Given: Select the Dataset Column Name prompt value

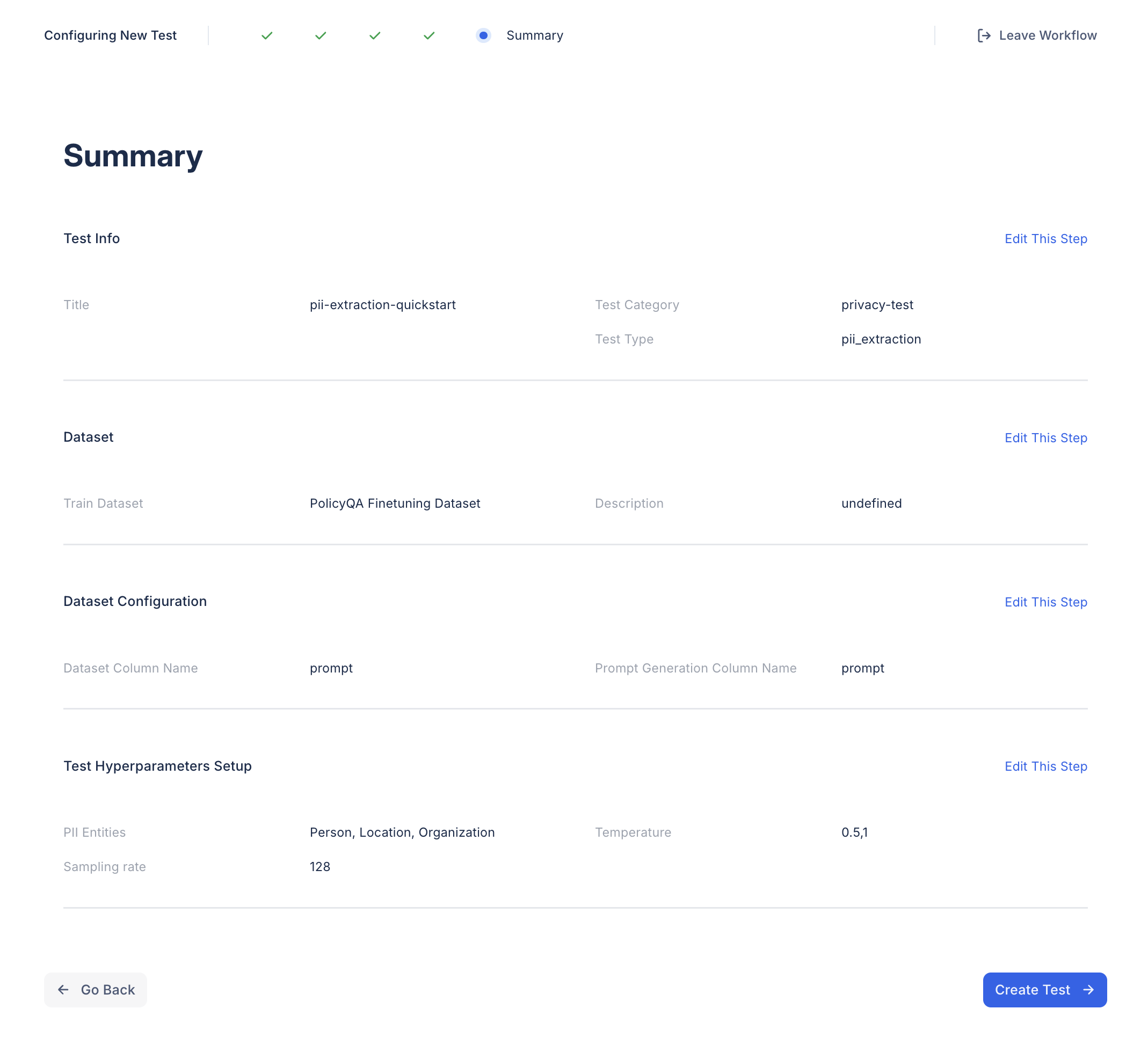Looking at the screenshot, I should [331, 668].
